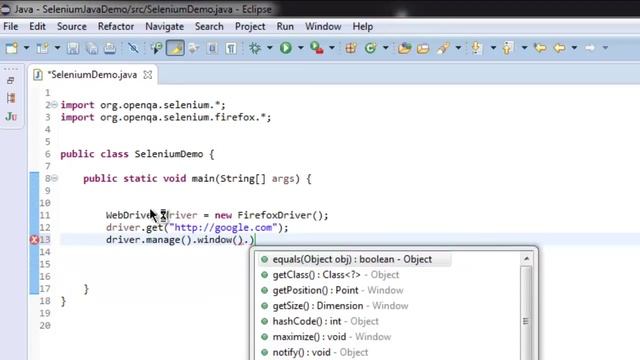The image size is (640, 360).
Task: Select equals(Object obj) completion proposal
Action: (x=354, y=259)
